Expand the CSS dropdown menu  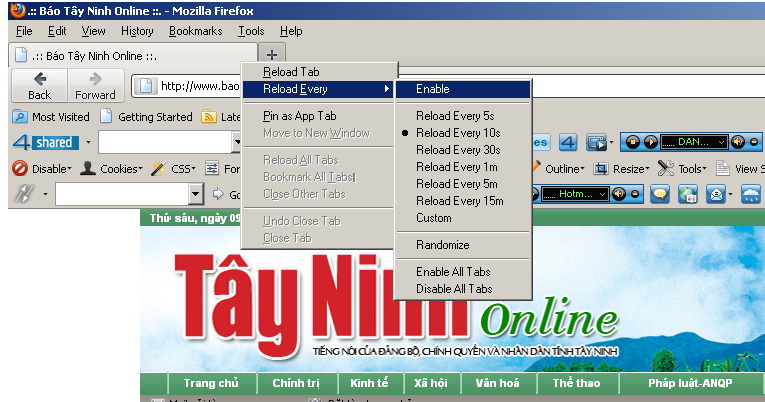click(x=193, y=169)
